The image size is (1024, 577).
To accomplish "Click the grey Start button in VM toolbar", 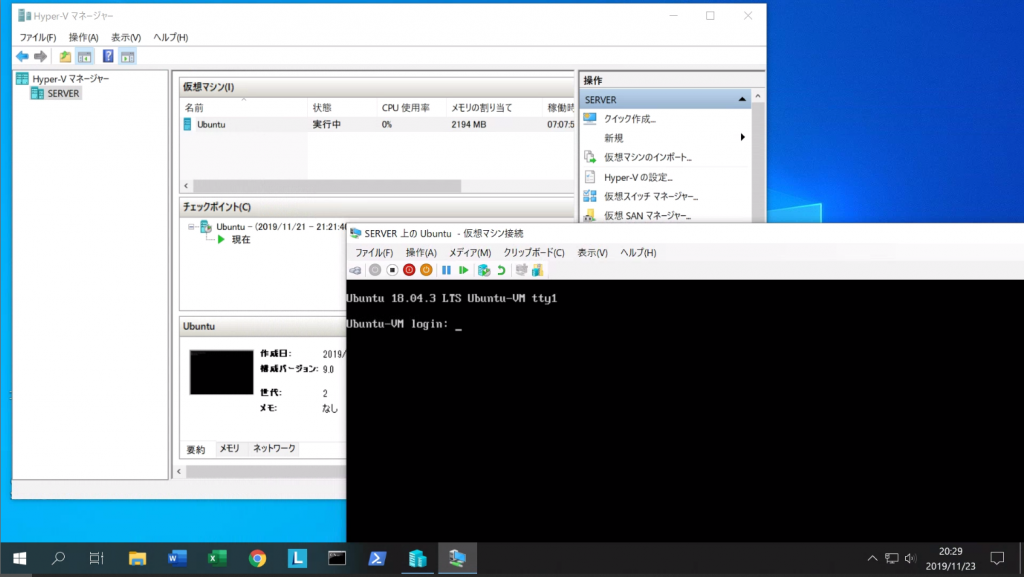I will (x=375, y=270).
